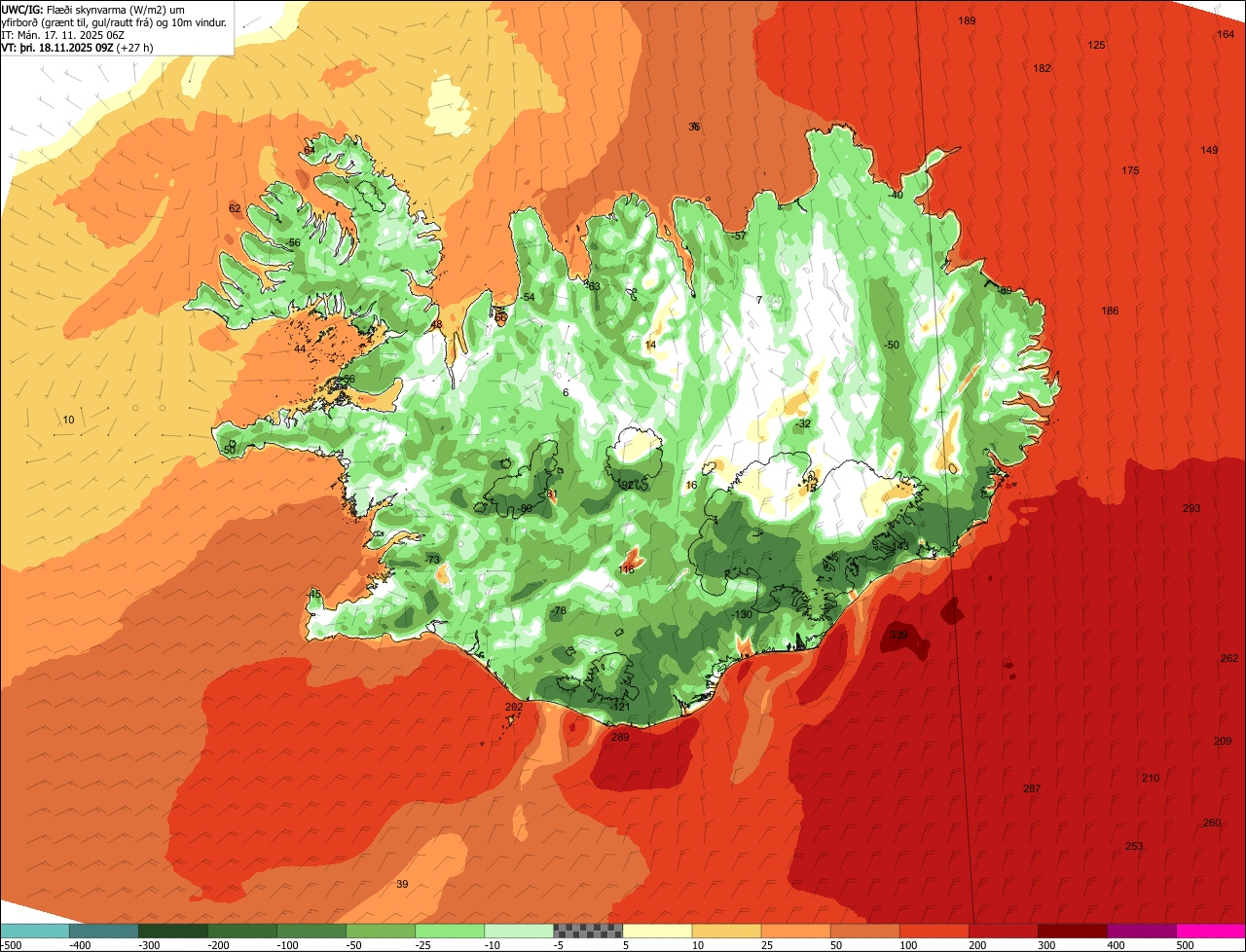Click the valid time 'VT: þri. 18.11.2025 09Z'
The image size is (1246, 952).
[57, 47]
